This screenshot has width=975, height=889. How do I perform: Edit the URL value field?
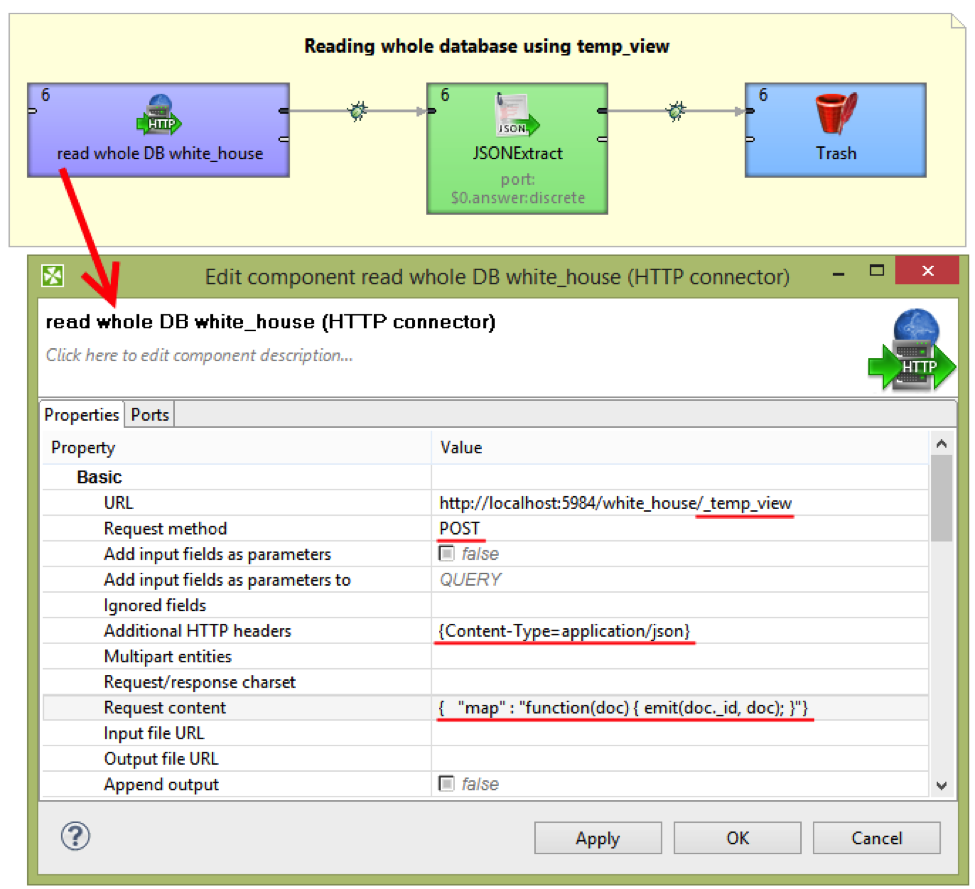tap(615, 503)
